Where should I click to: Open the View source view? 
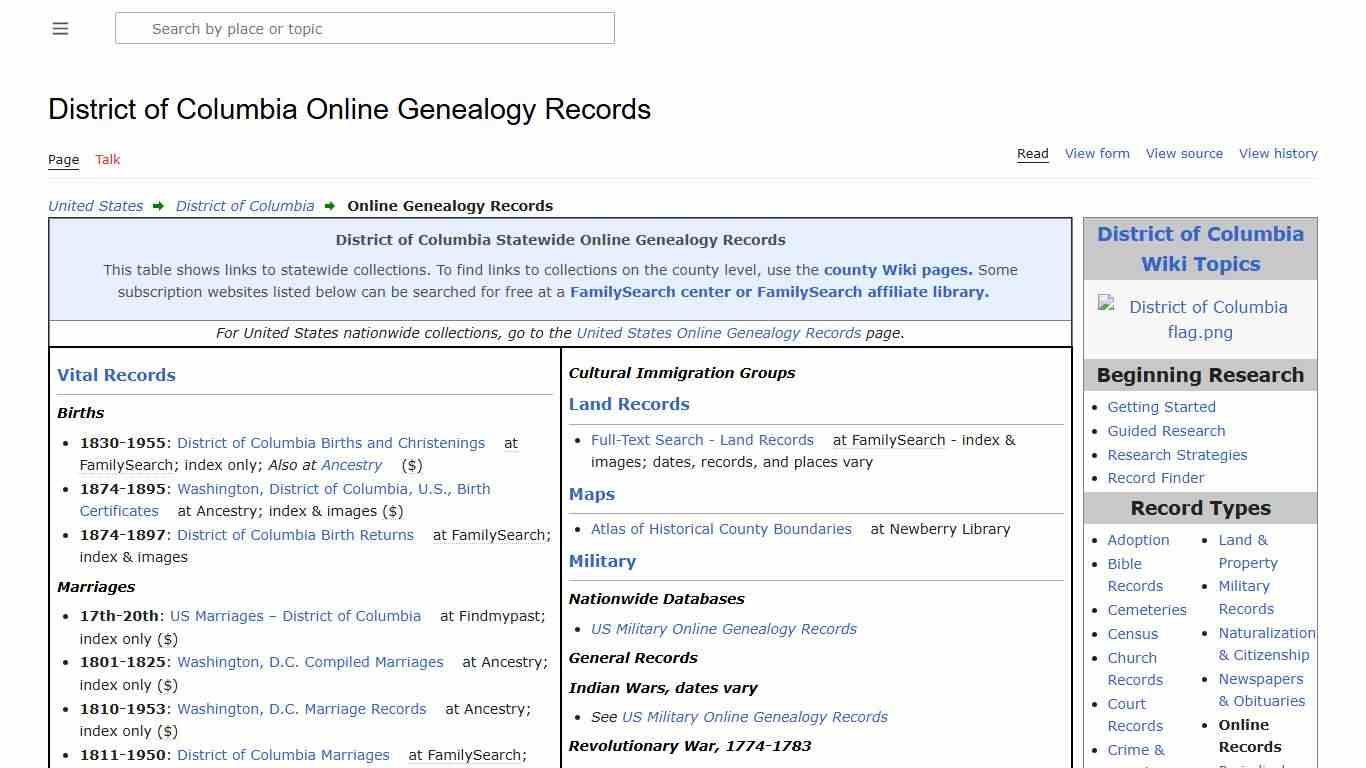1184,154
